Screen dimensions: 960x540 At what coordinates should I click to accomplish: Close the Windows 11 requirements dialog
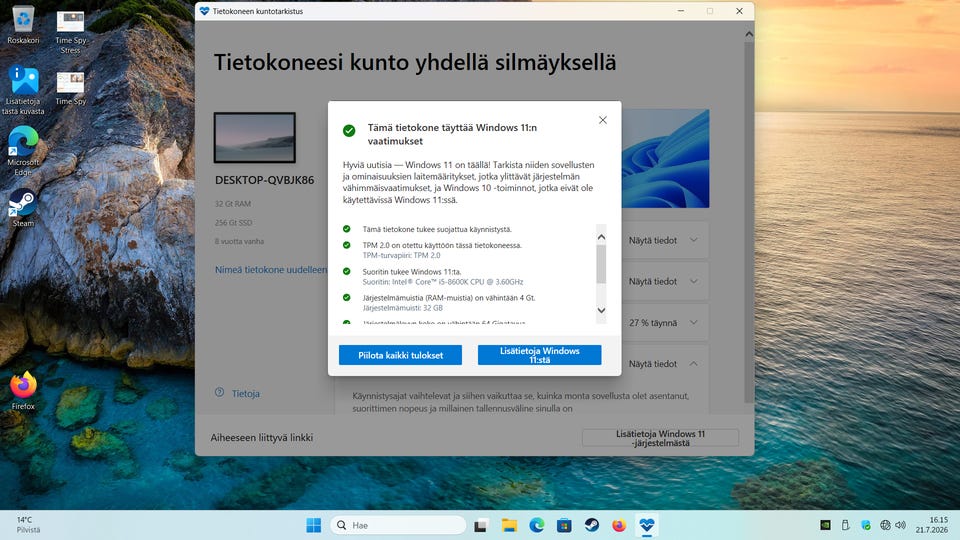click(x=602, y=120)
